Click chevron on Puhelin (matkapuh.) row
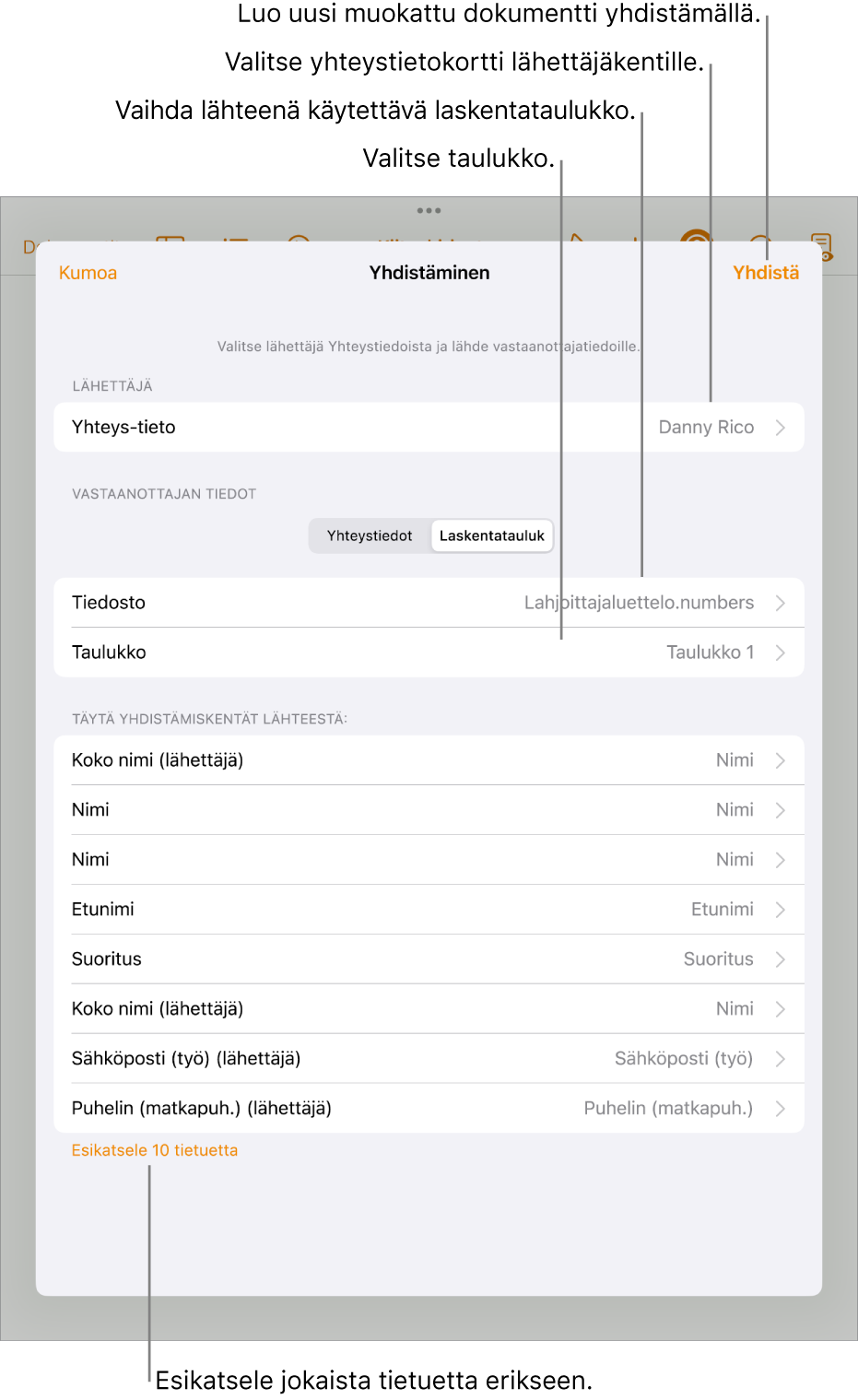The image size is (858, 1400). [x=781, y=1109]
